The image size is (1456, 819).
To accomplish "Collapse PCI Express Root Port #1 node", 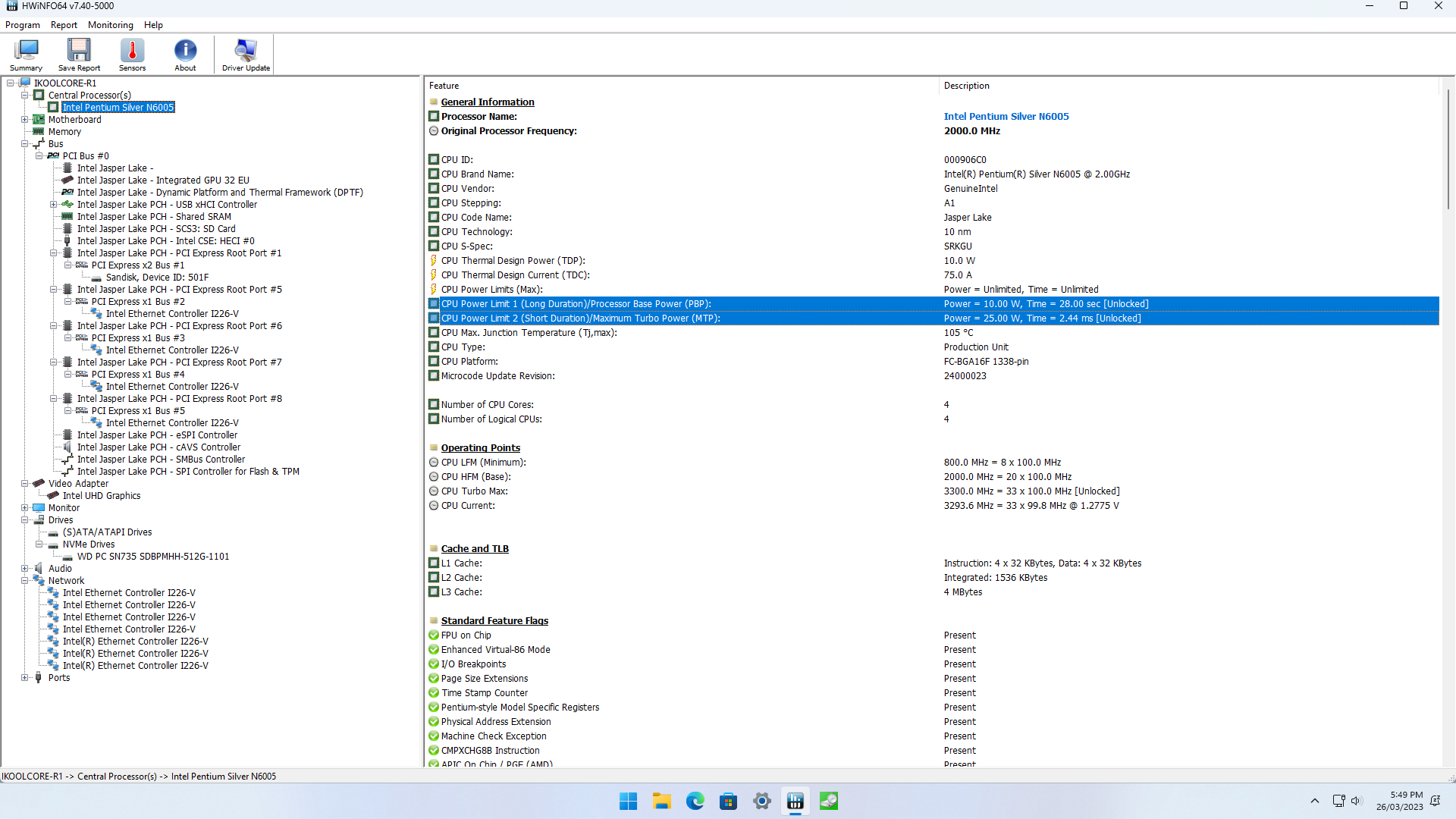I will pos(54,253).
